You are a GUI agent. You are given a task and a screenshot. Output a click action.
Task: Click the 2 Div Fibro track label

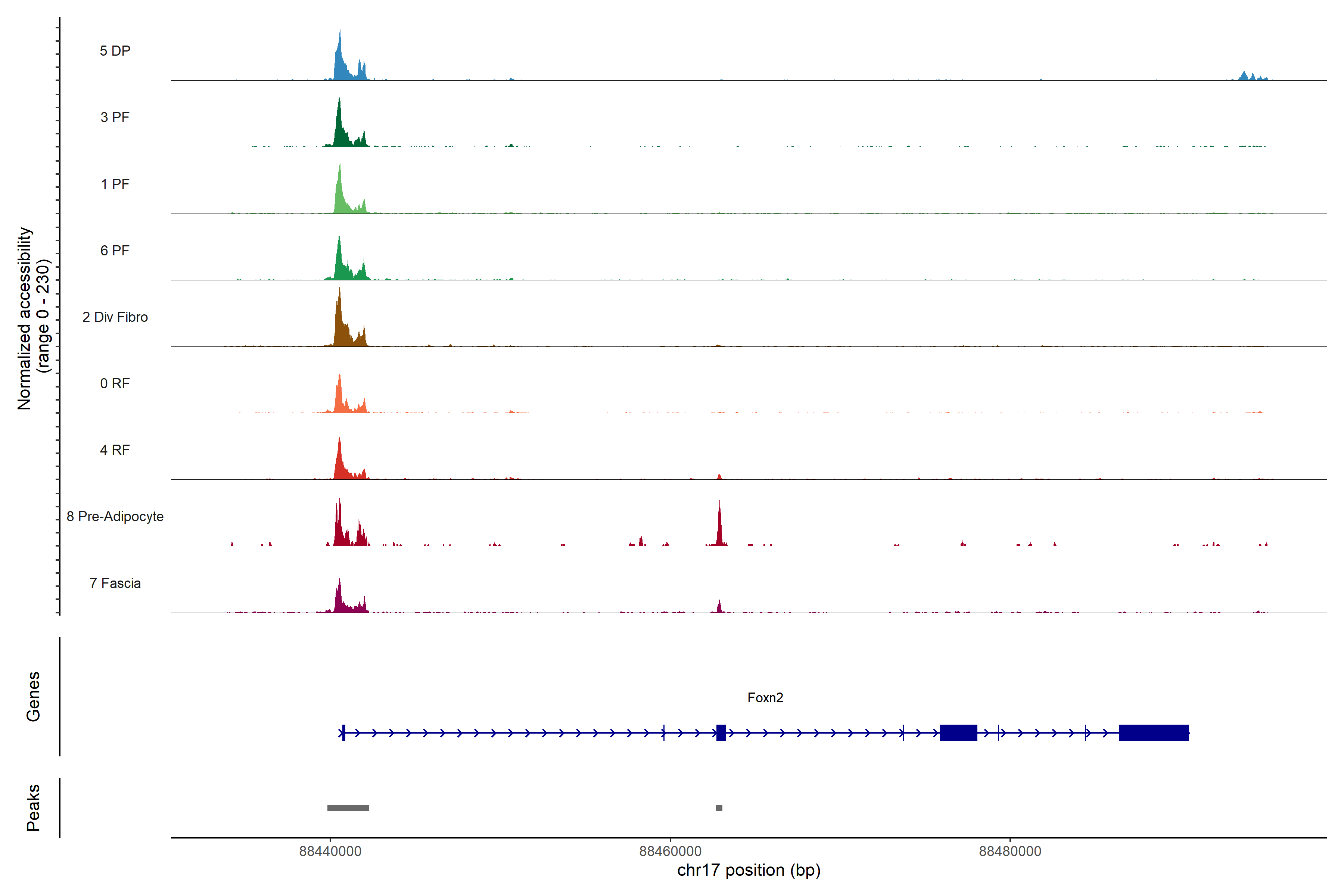point(115,317)
